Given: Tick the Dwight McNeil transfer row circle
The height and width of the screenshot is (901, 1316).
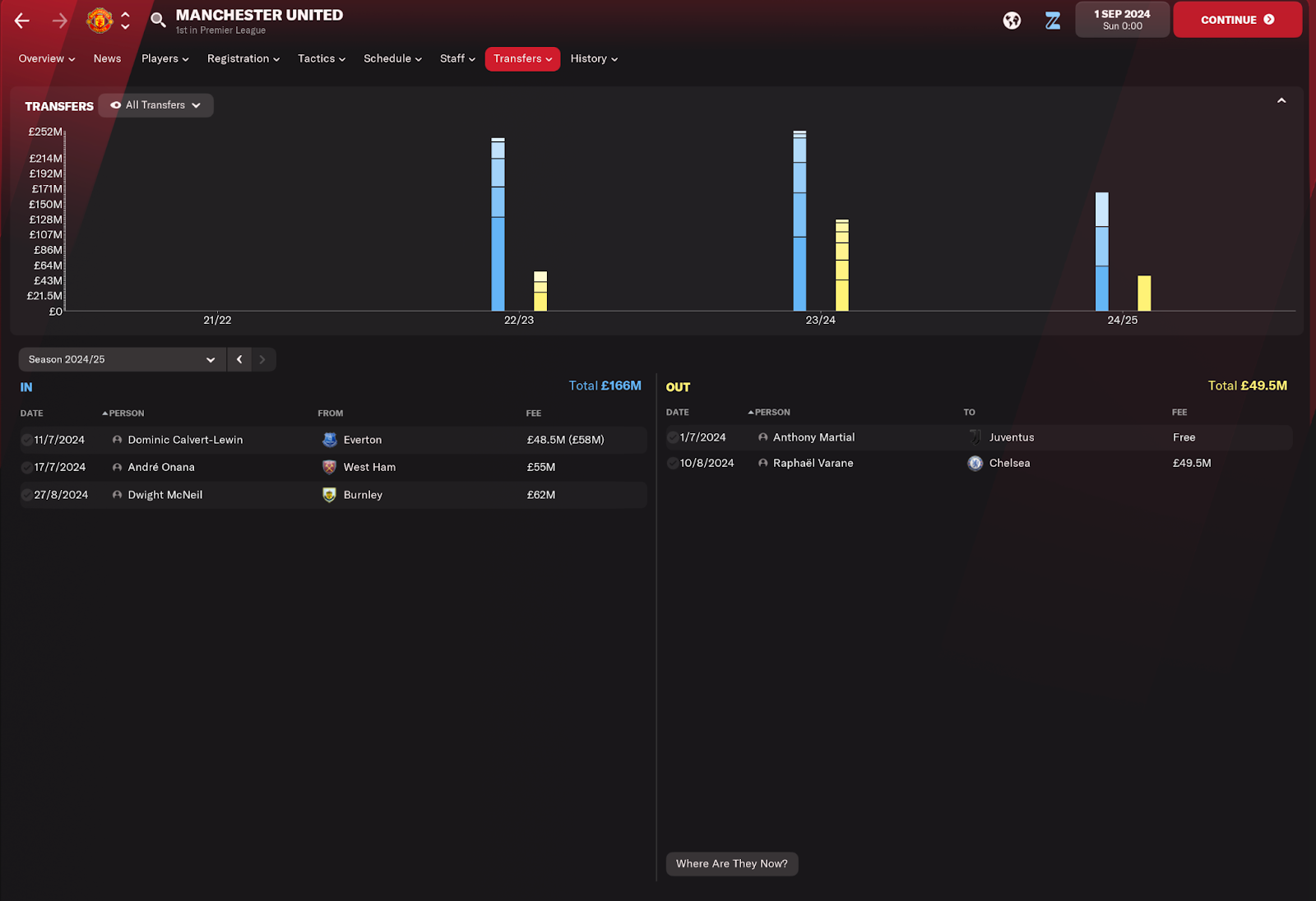Looking at the screenshot, I should coord(27,495).
